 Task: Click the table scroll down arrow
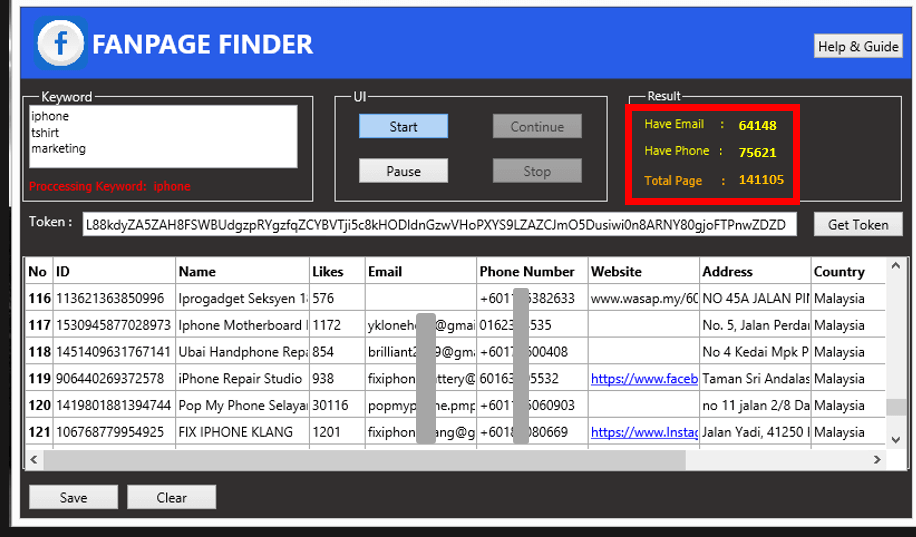click(896, 440)
